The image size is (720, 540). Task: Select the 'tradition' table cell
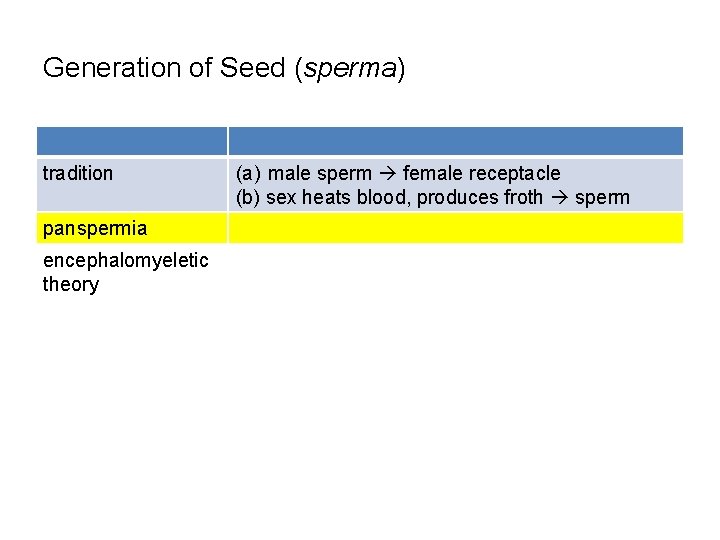(x=78, y=173)
